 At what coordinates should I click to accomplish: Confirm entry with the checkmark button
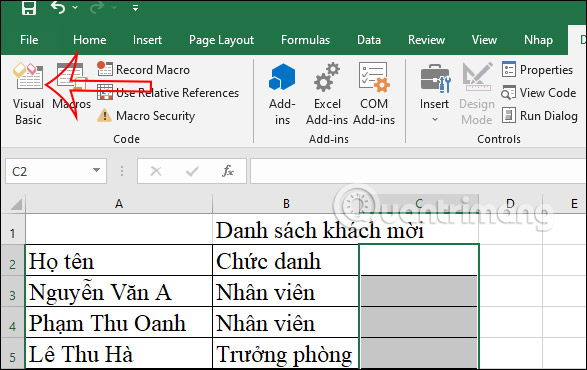tap(192, 172)
